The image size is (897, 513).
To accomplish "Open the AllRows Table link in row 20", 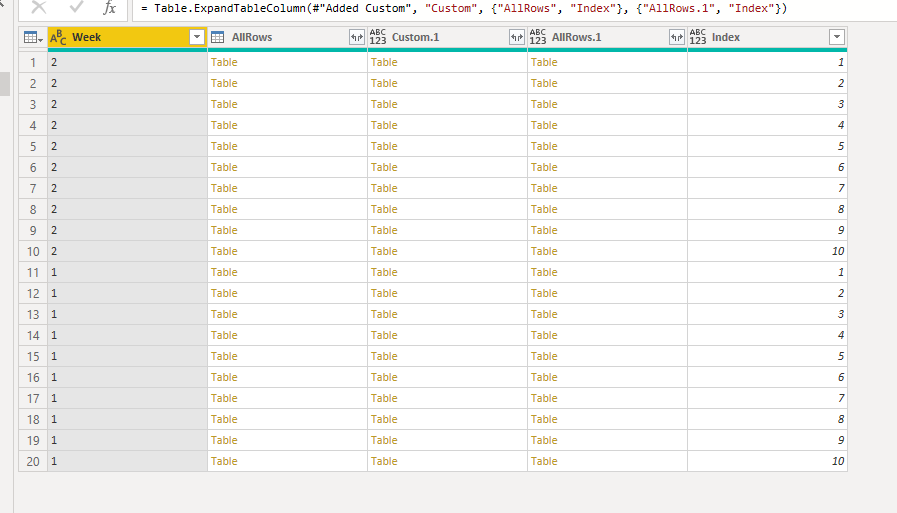I will (x=224, y=461).
